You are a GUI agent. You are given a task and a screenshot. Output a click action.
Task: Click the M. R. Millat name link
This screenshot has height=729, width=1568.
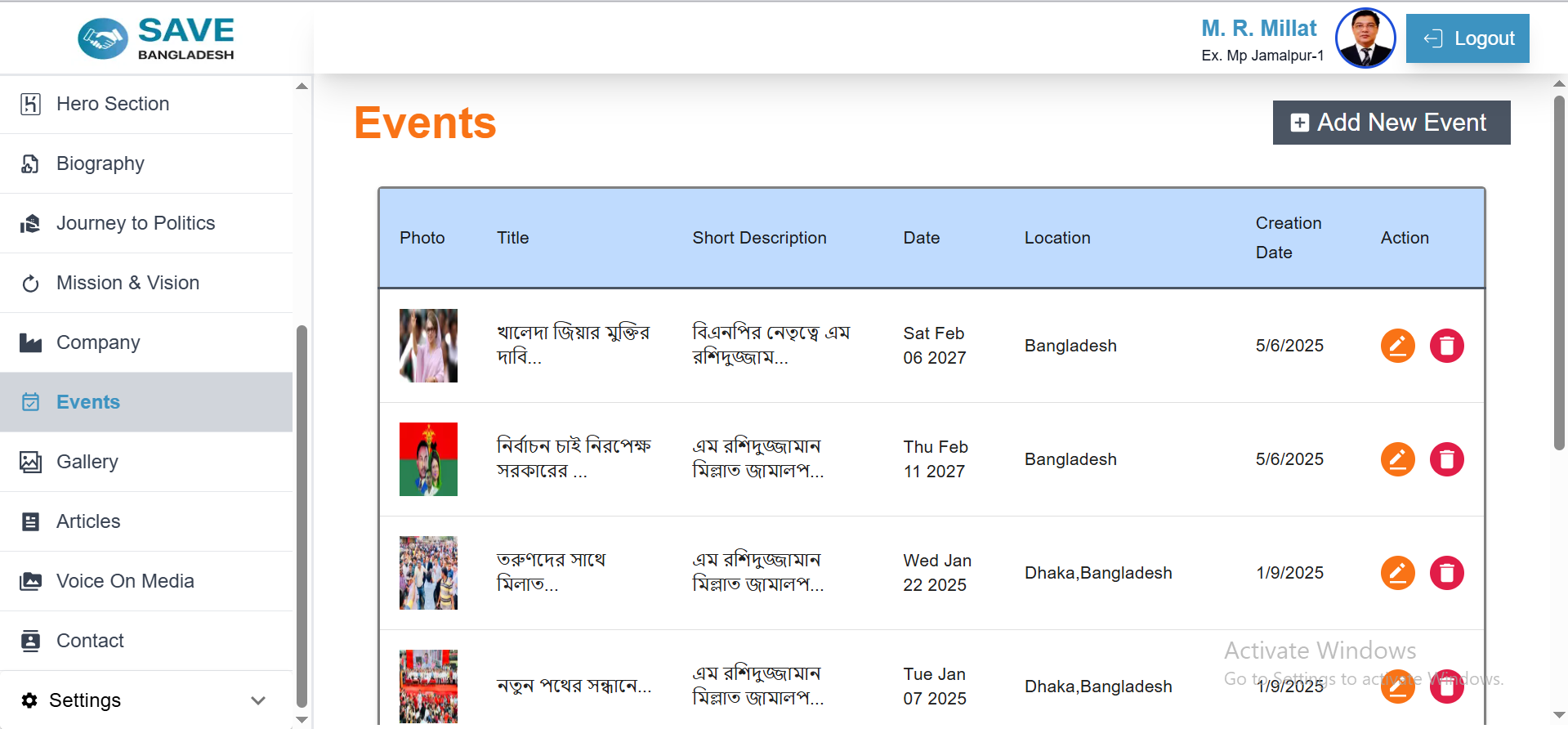coord(1259,29)
